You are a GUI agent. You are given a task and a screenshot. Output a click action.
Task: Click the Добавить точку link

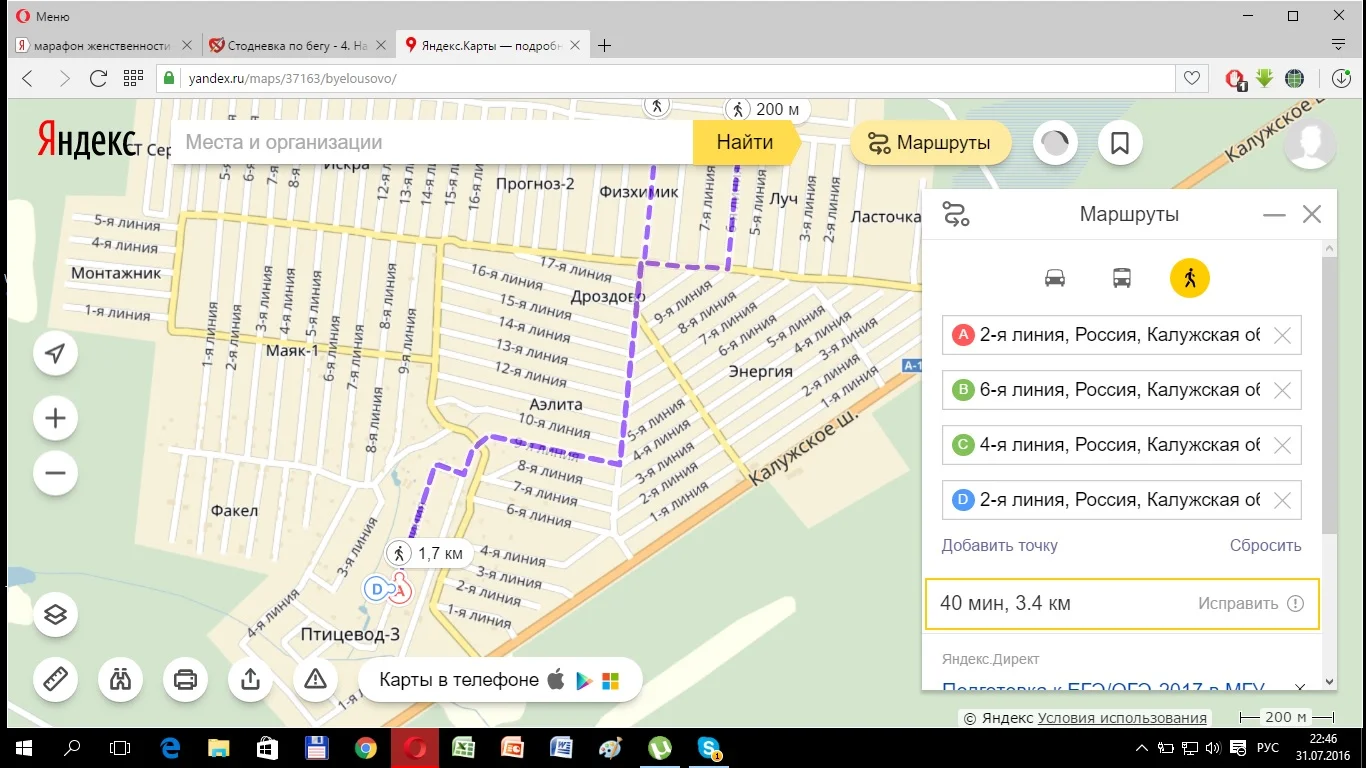click(999, 546)
